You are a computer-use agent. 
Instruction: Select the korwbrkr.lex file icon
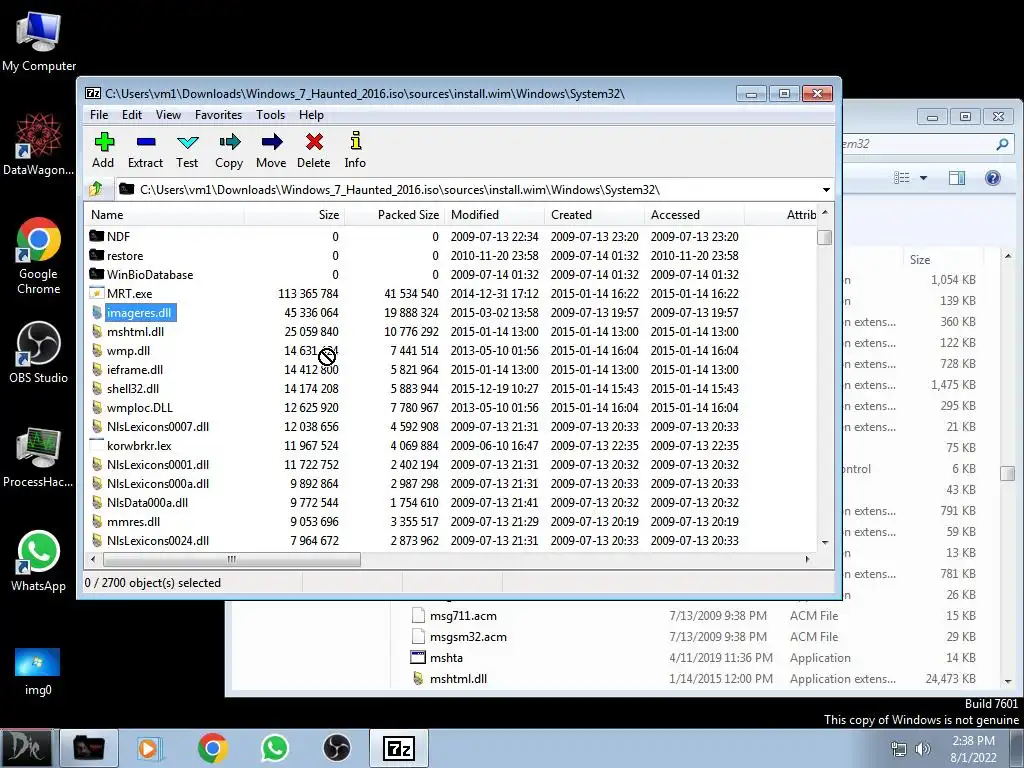coord(97,445)
